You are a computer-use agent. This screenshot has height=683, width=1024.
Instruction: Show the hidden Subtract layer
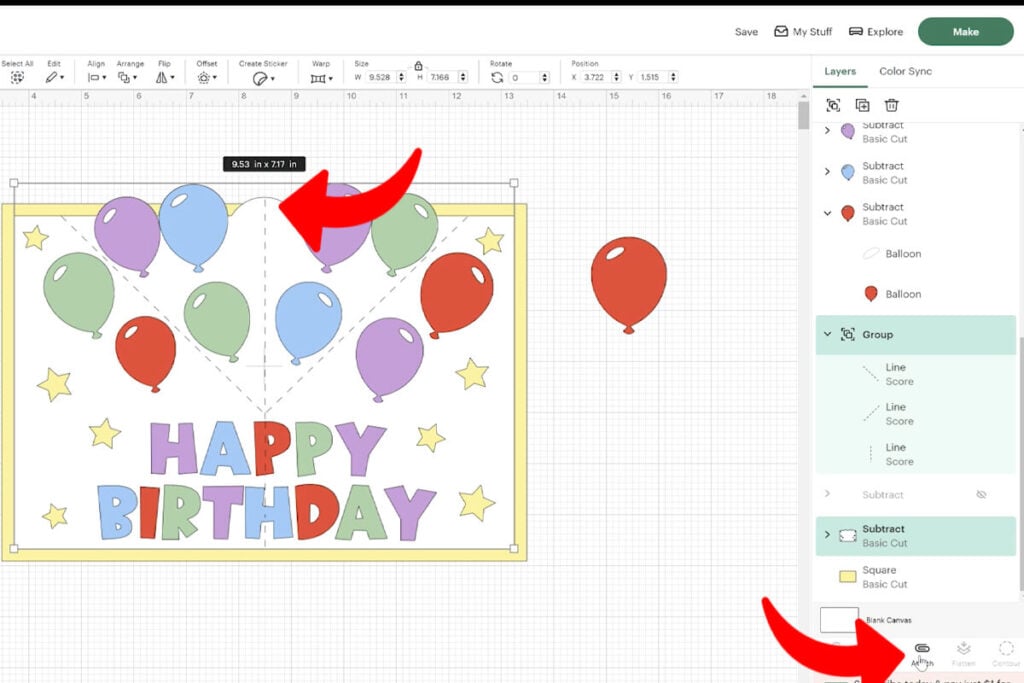point(981,494)
